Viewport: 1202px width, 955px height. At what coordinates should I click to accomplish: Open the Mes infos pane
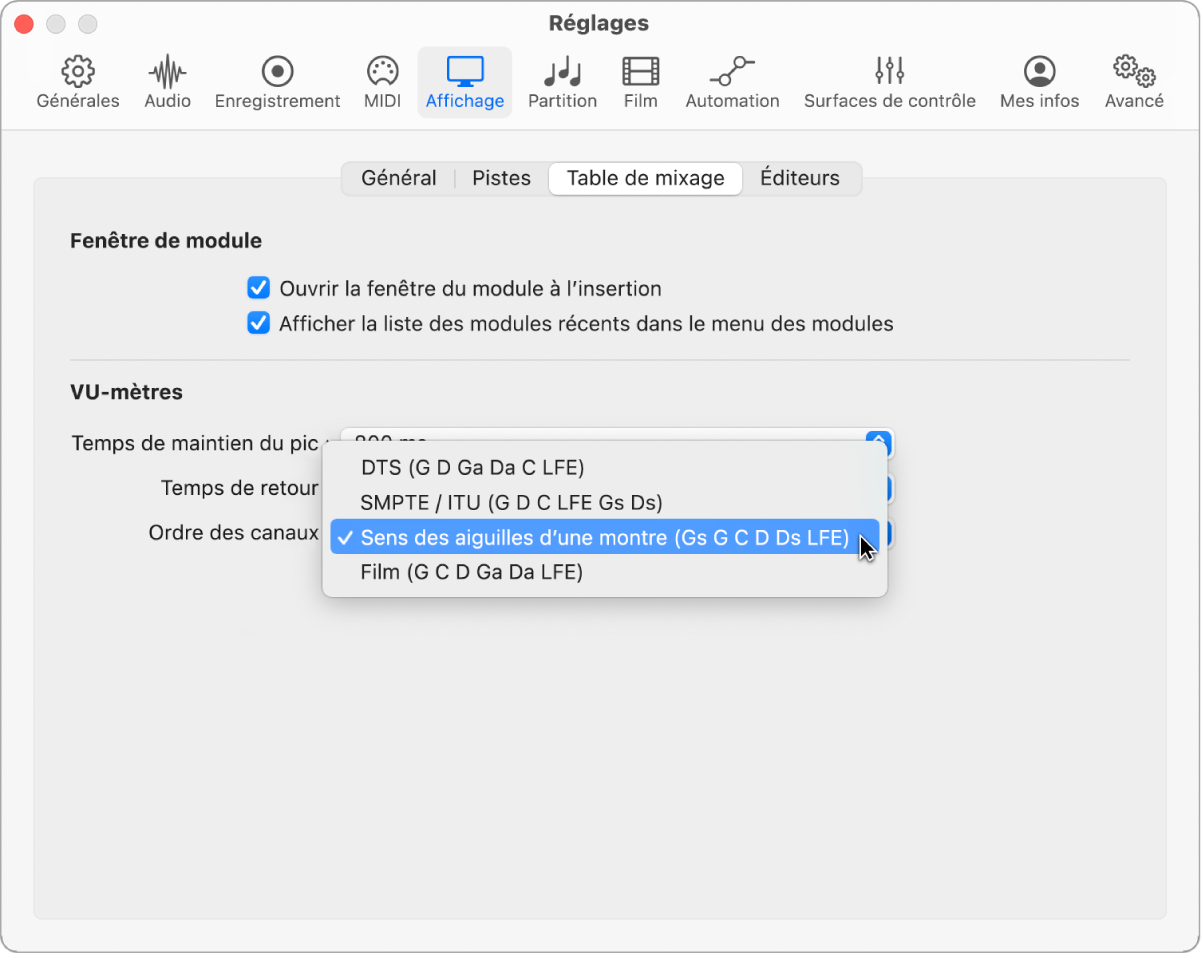pyautogui.click(x=1039, y=82)
